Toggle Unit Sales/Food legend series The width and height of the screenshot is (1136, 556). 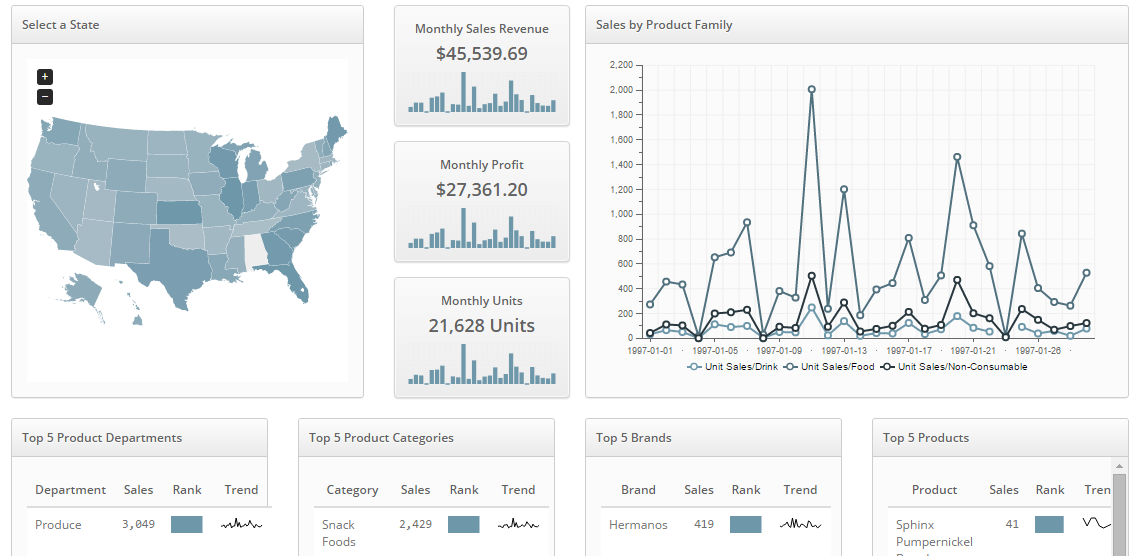click(x=829, y=367)
